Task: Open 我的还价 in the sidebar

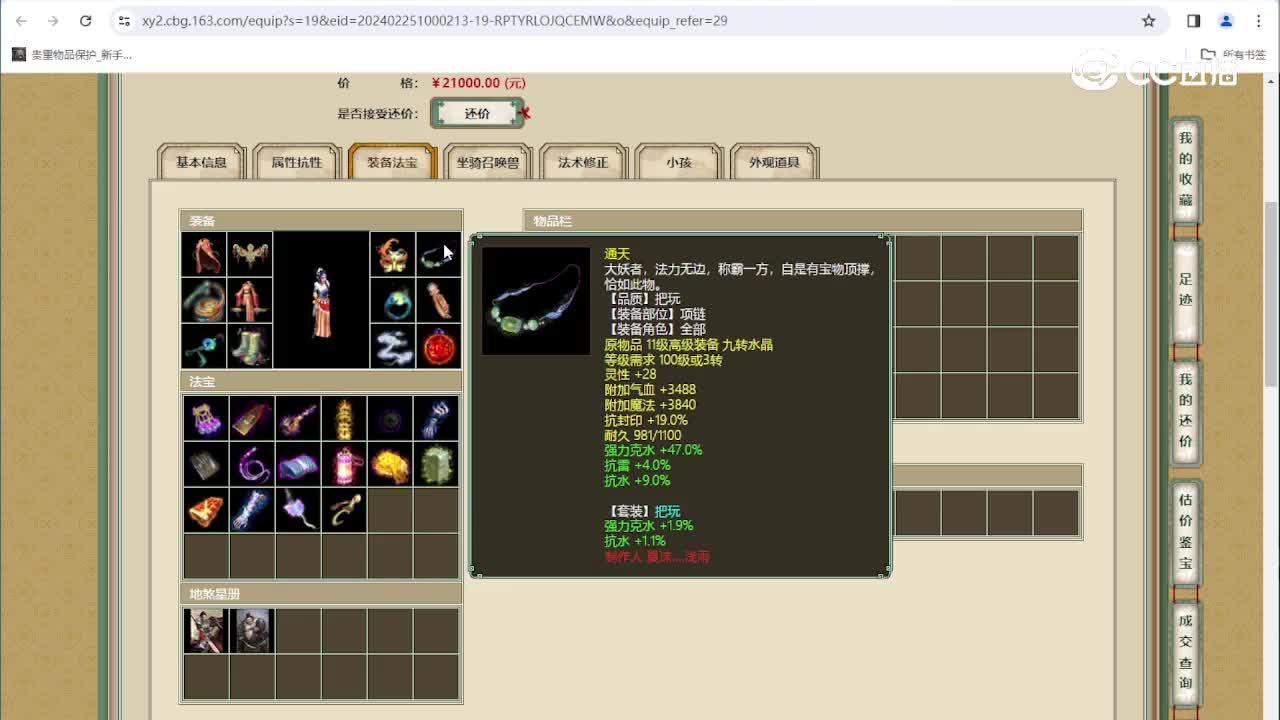Action: click(x=1185, y=411)
